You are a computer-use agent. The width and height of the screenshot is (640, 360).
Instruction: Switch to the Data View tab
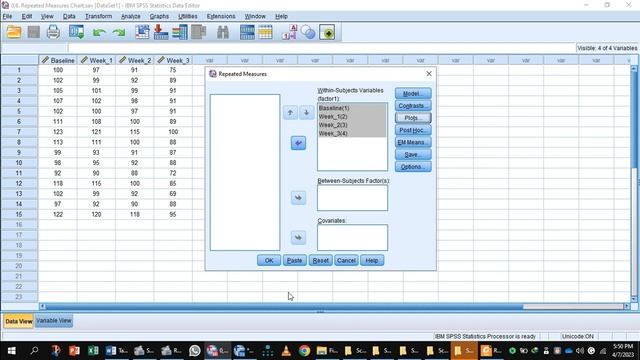coord(19,321)
